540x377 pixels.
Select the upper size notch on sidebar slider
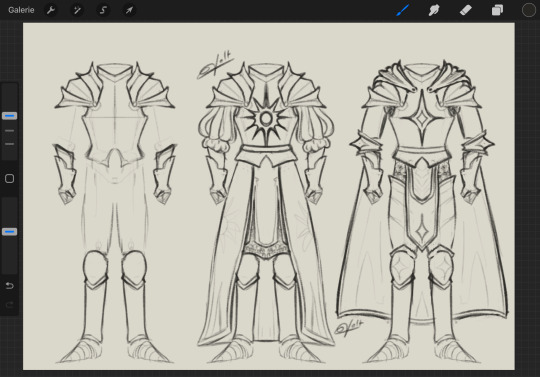10,131
